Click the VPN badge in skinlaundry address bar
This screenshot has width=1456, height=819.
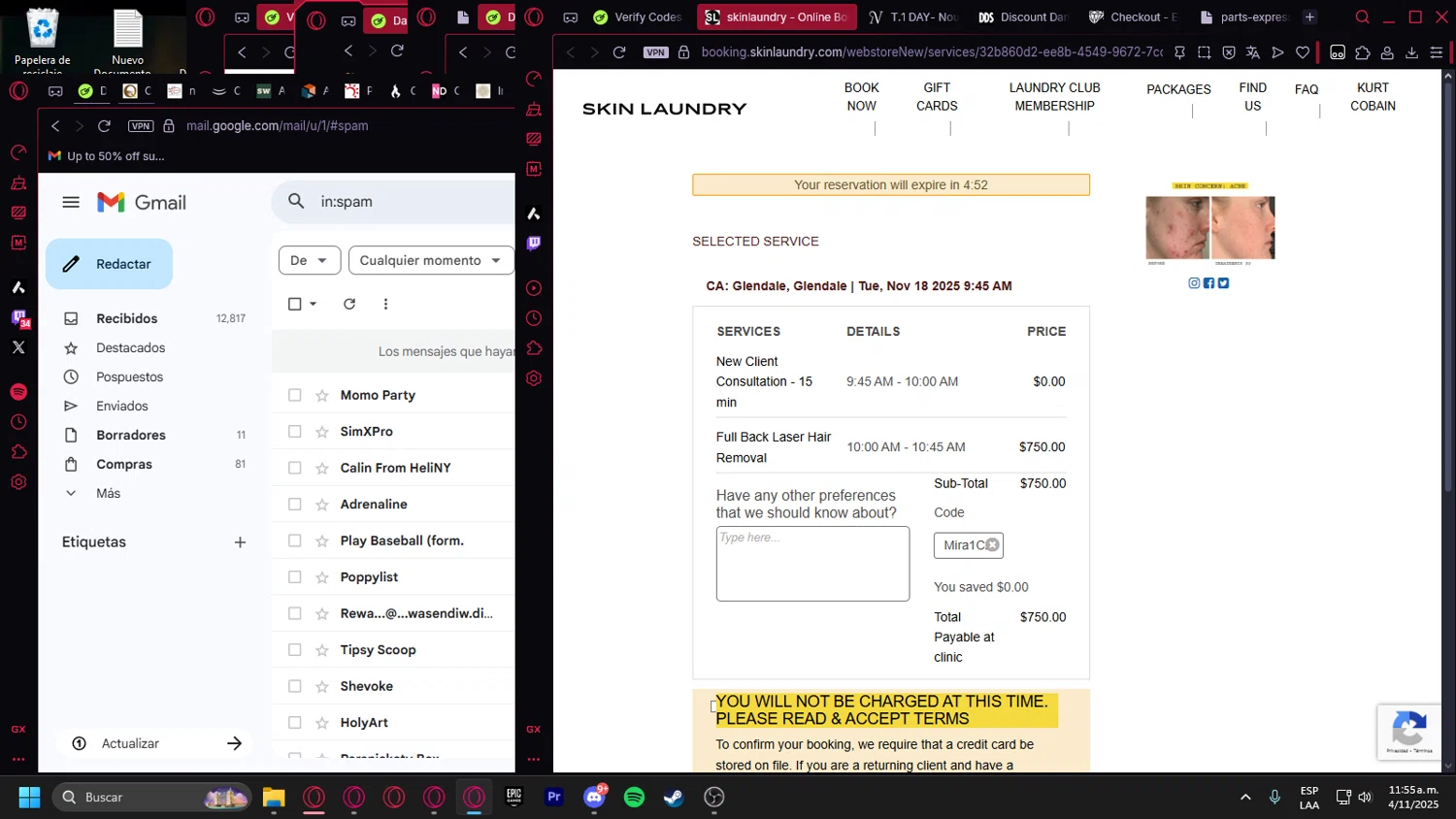656,52
